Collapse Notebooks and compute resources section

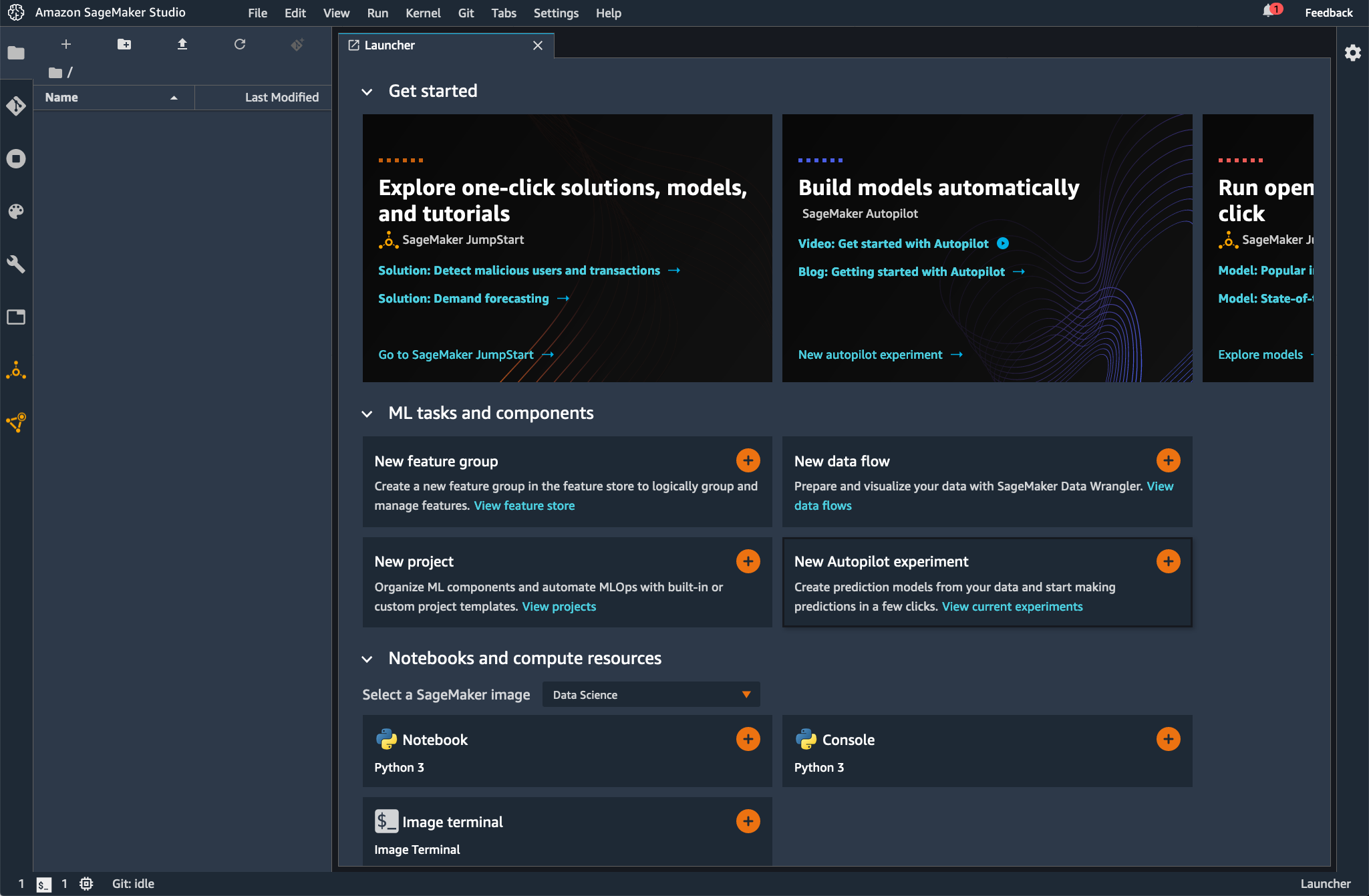367,659
